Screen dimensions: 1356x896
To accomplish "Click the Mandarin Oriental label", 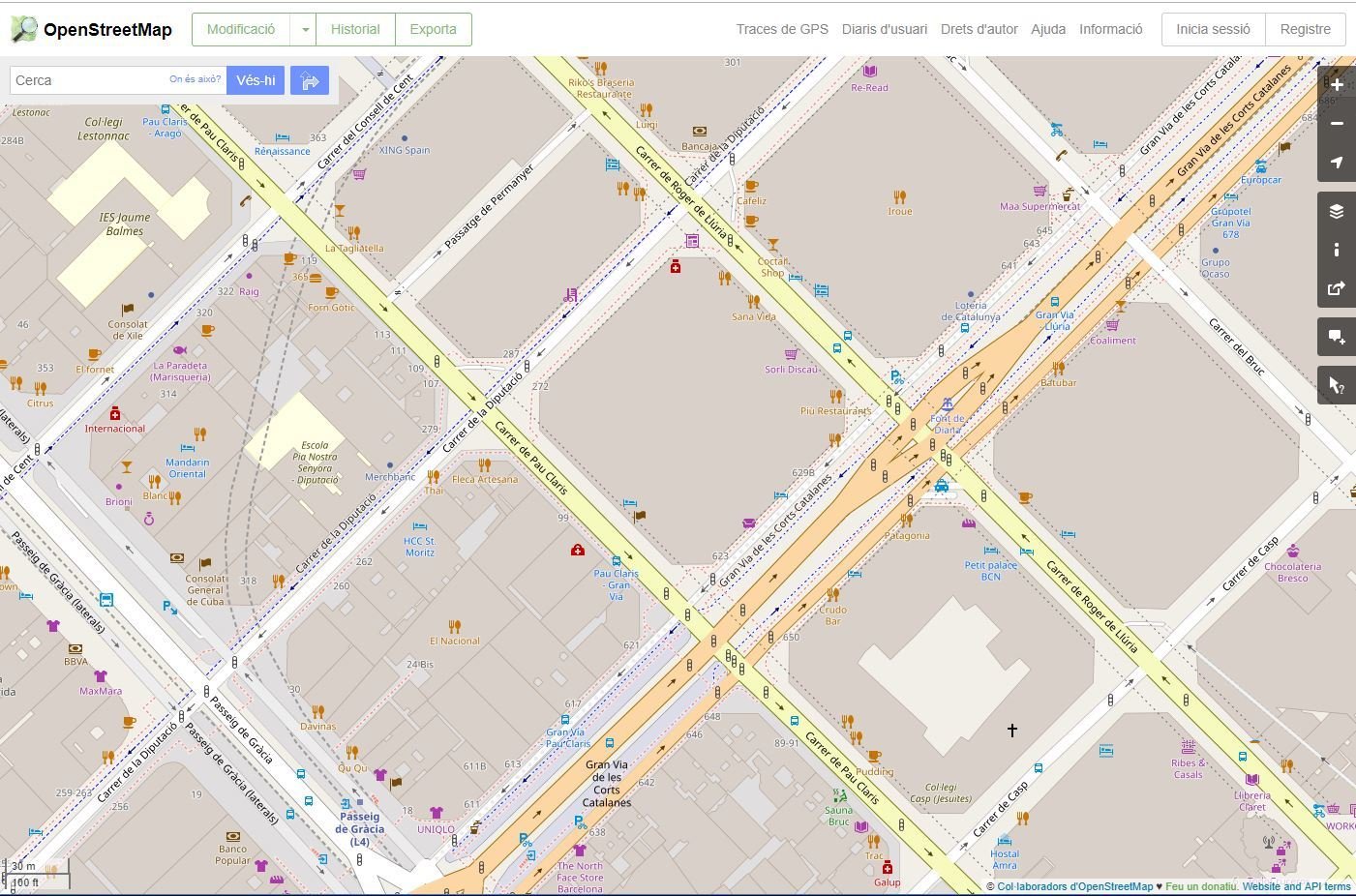I will point(188,468).
